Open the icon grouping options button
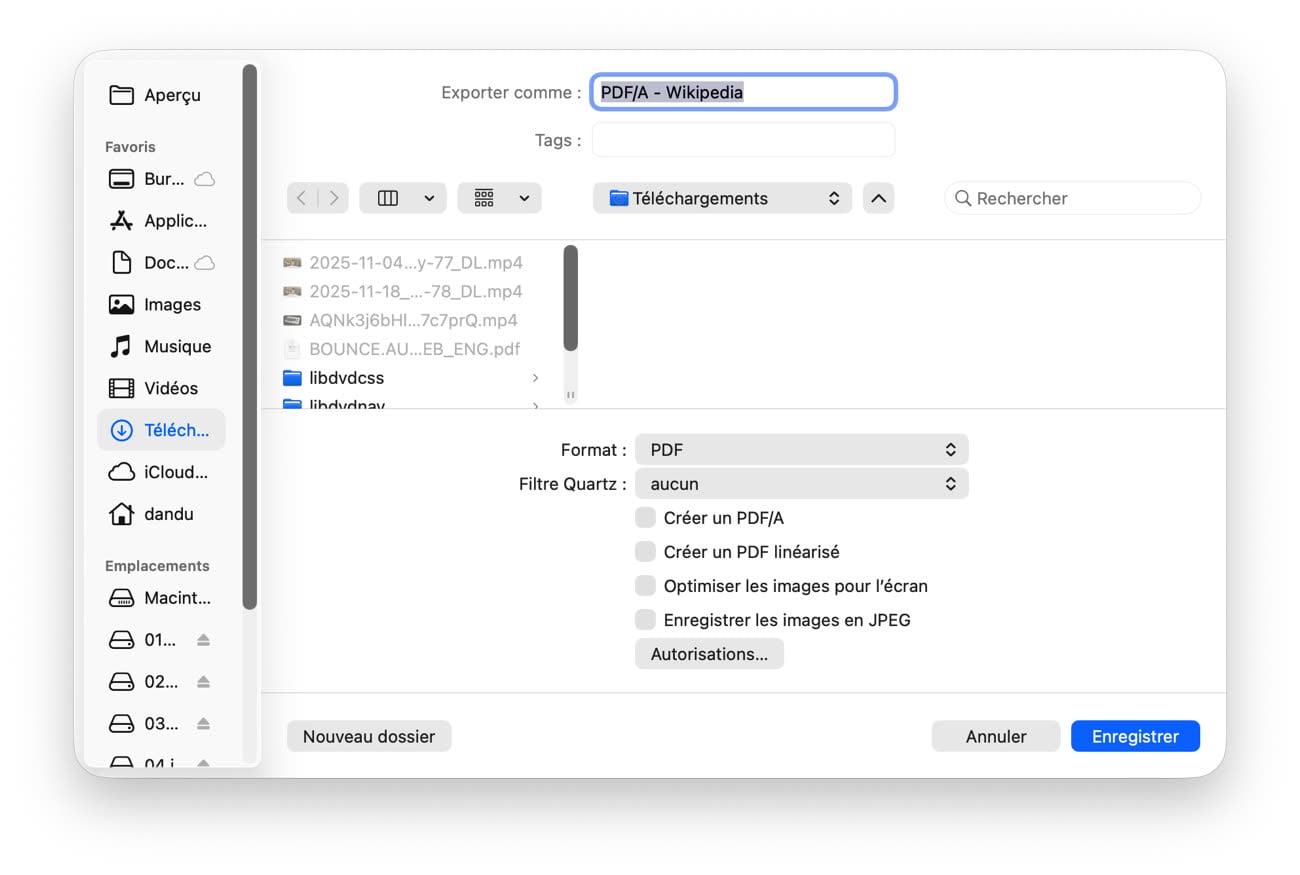Screen dimensions: 1300x875 pyautogui.click(x=499, y=198)
